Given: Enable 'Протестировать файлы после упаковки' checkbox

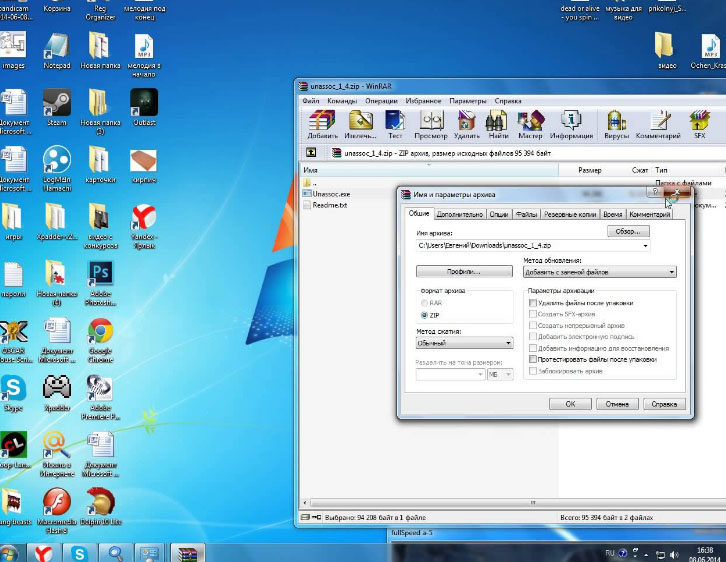Looking at the screenshot, I should pyautogui.click(x=533, y=358).
